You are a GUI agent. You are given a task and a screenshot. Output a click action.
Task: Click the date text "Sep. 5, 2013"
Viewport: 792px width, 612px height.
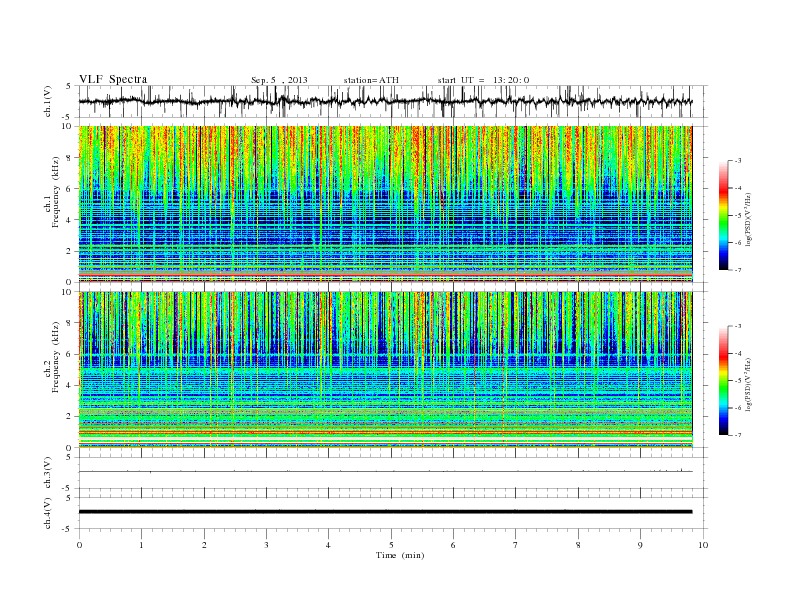pyautogui.click(x=279, y=80)
